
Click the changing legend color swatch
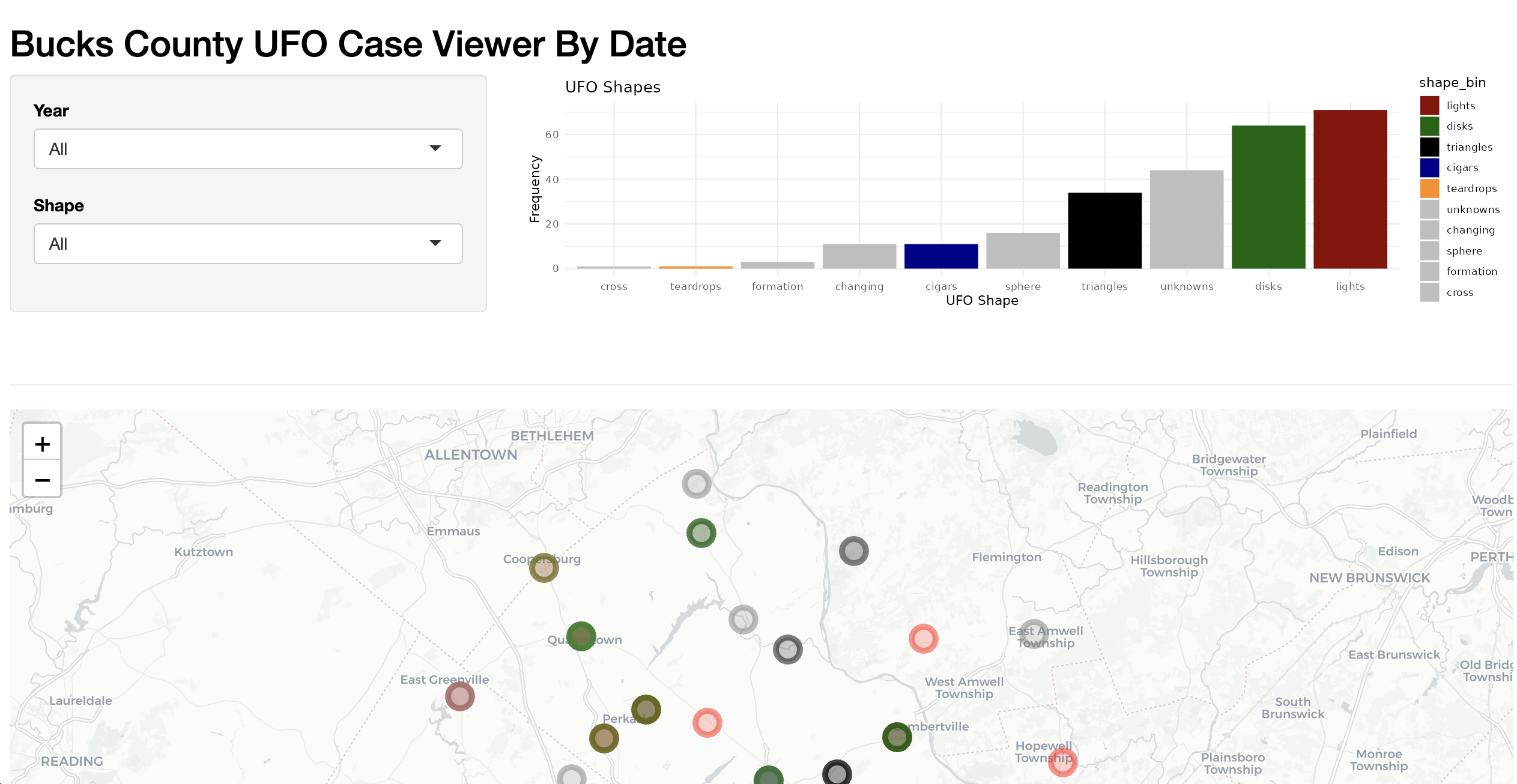(1429, 230)
